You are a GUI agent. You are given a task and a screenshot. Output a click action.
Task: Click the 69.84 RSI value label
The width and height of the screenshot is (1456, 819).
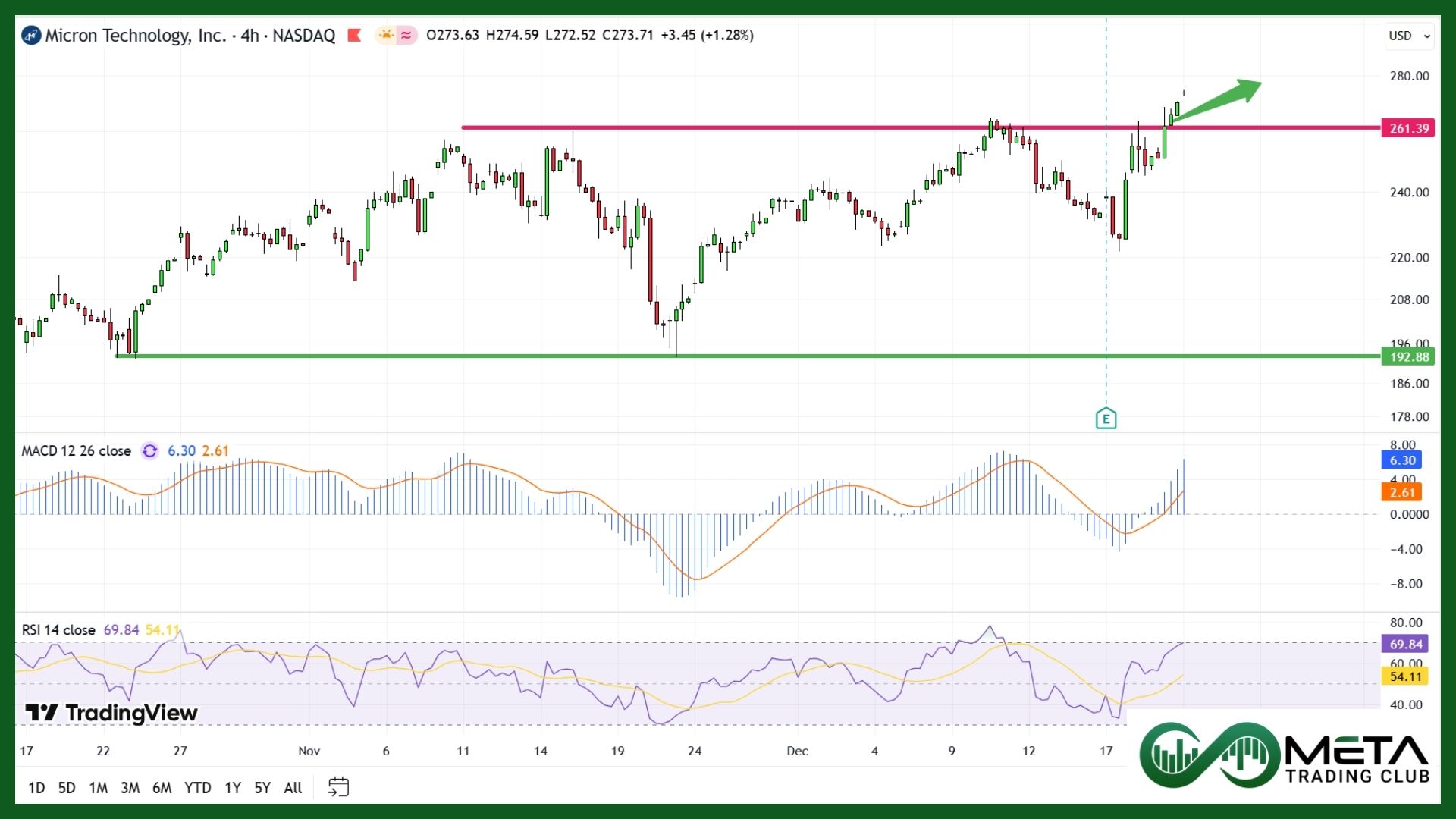tap(1405, 644)
